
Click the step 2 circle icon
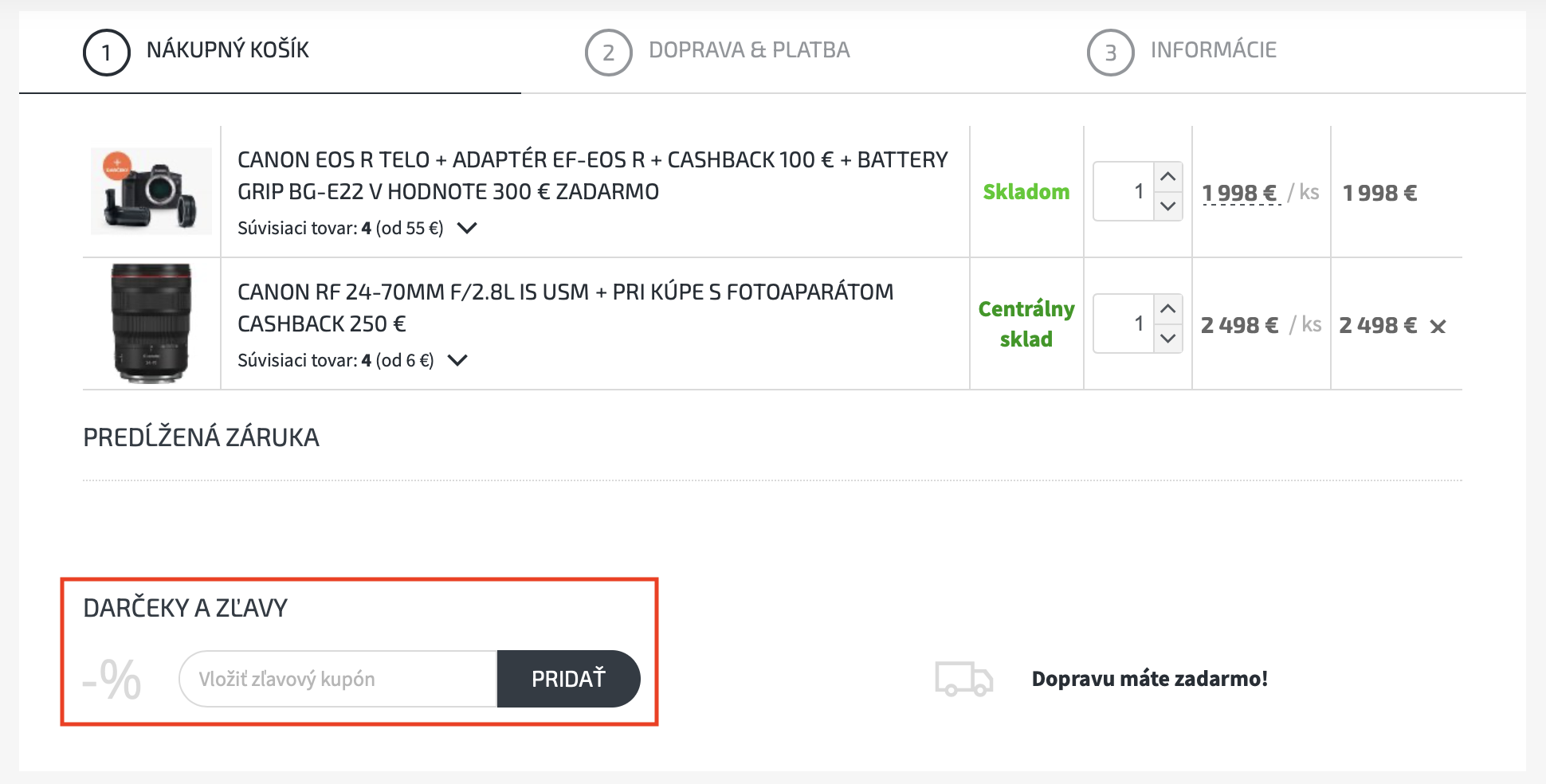[608, 53]
